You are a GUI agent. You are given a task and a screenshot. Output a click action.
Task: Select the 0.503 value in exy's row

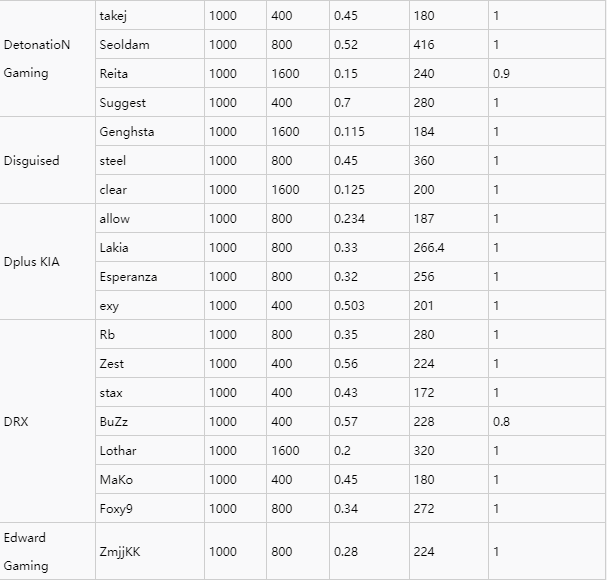pos(349,306)
